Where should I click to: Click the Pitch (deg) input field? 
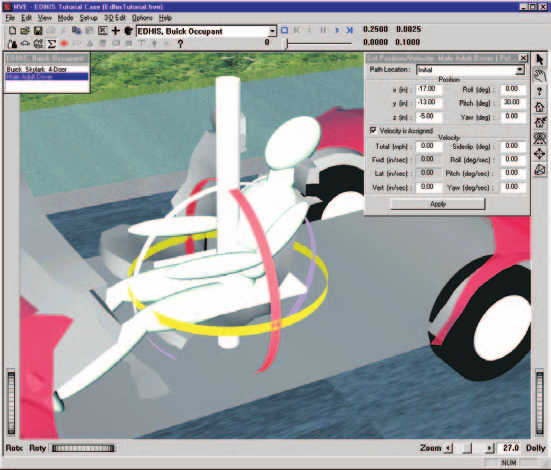[x=513, y=103]
